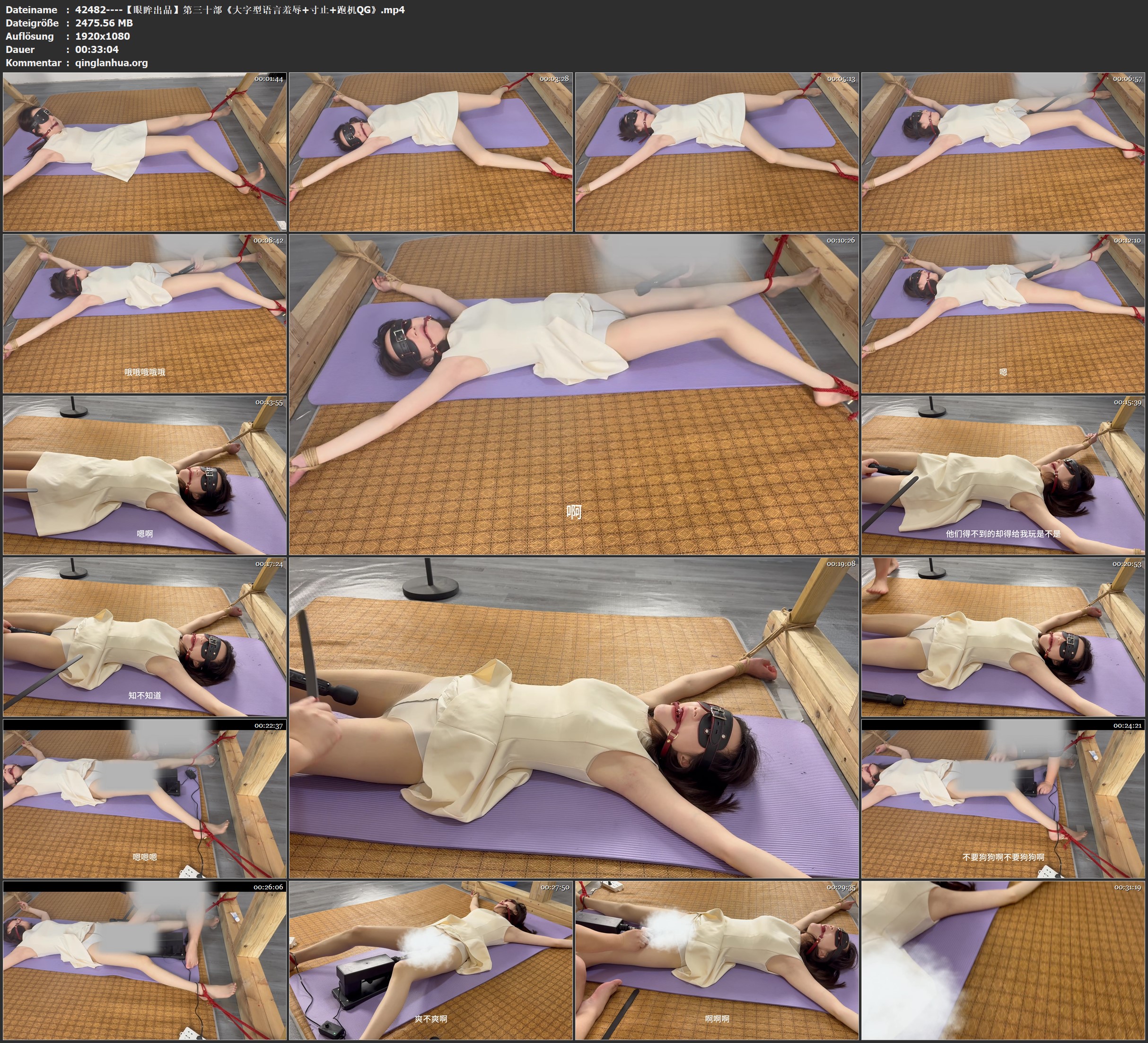Open the frame timestamped 00:12:10
Image resolution: width=1148 pixels, height=1043 pixels.
pos(1003,313)
